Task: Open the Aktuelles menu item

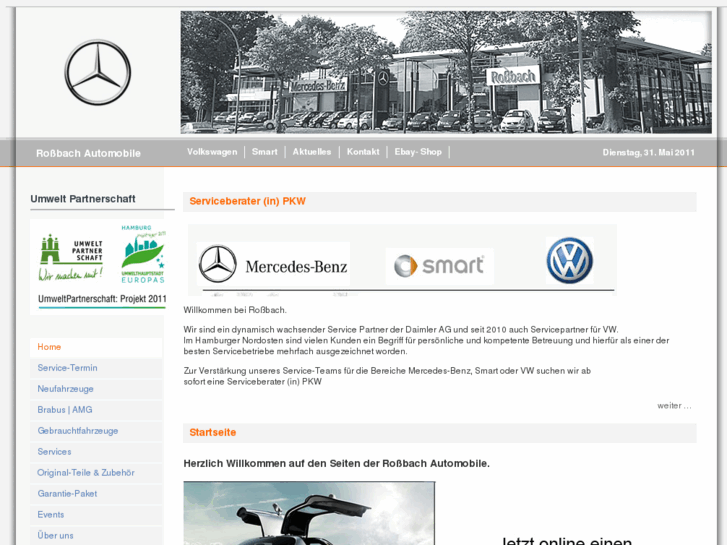Action: click(x=312, y=152)
